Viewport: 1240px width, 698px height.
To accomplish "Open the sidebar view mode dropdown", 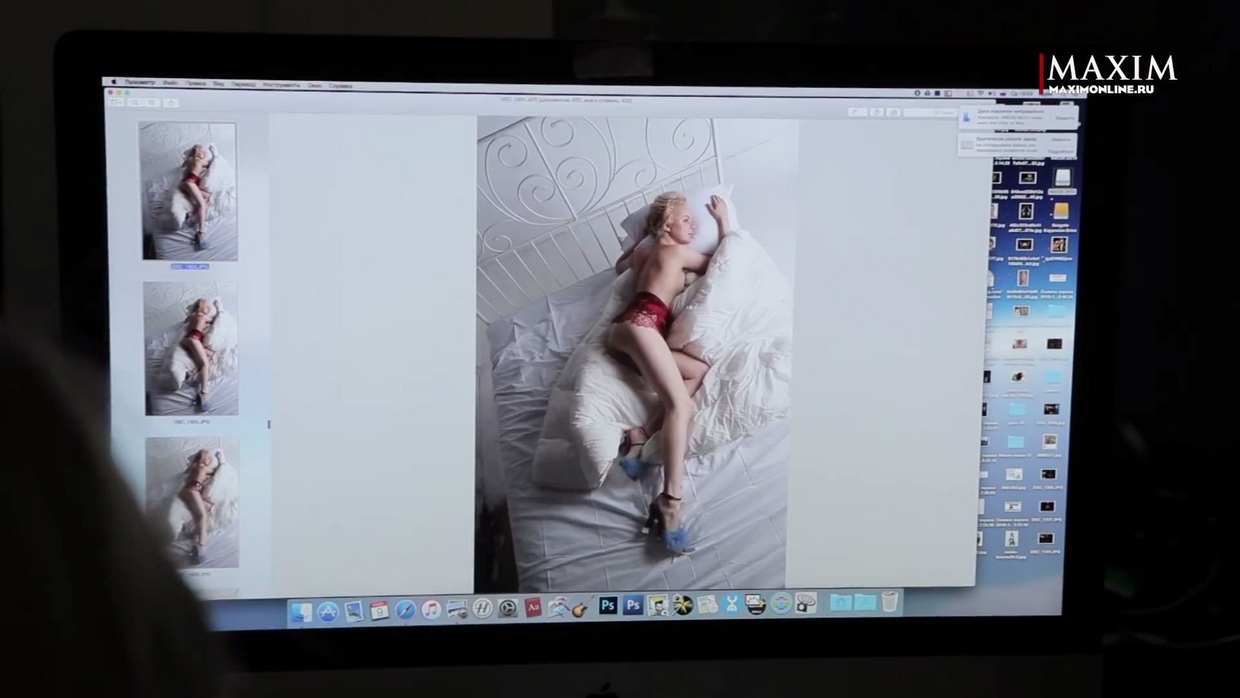I will (x=117, y=102).
